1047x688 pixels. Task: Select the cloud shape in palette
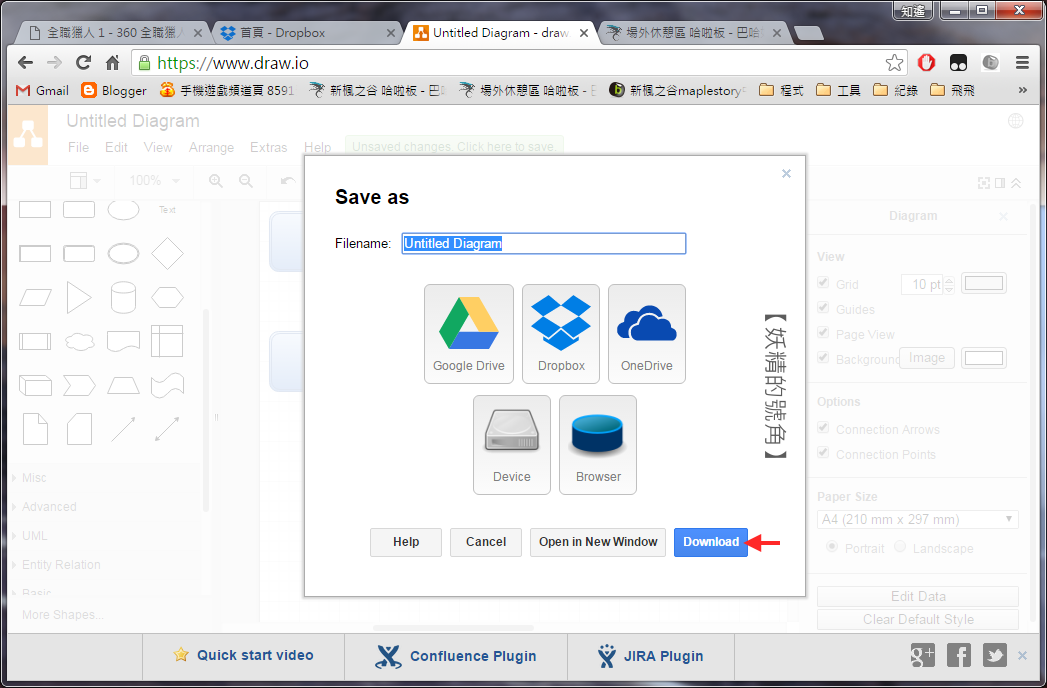click(79, 341)
